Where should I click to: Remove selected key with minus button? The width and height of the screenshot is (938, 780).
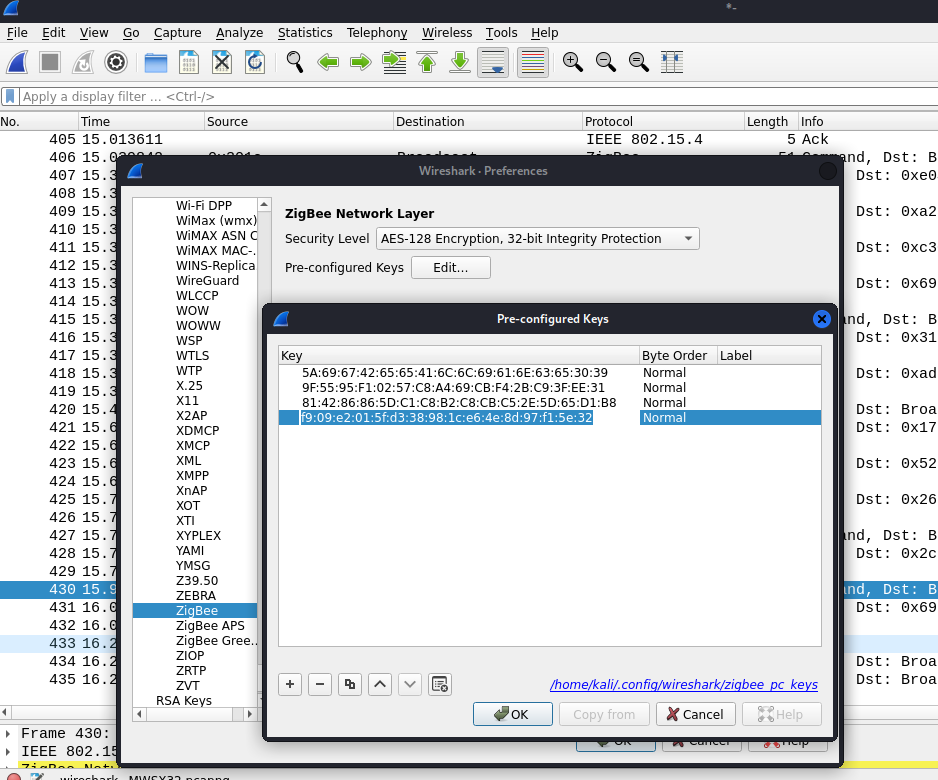click(x=320, y=684)
